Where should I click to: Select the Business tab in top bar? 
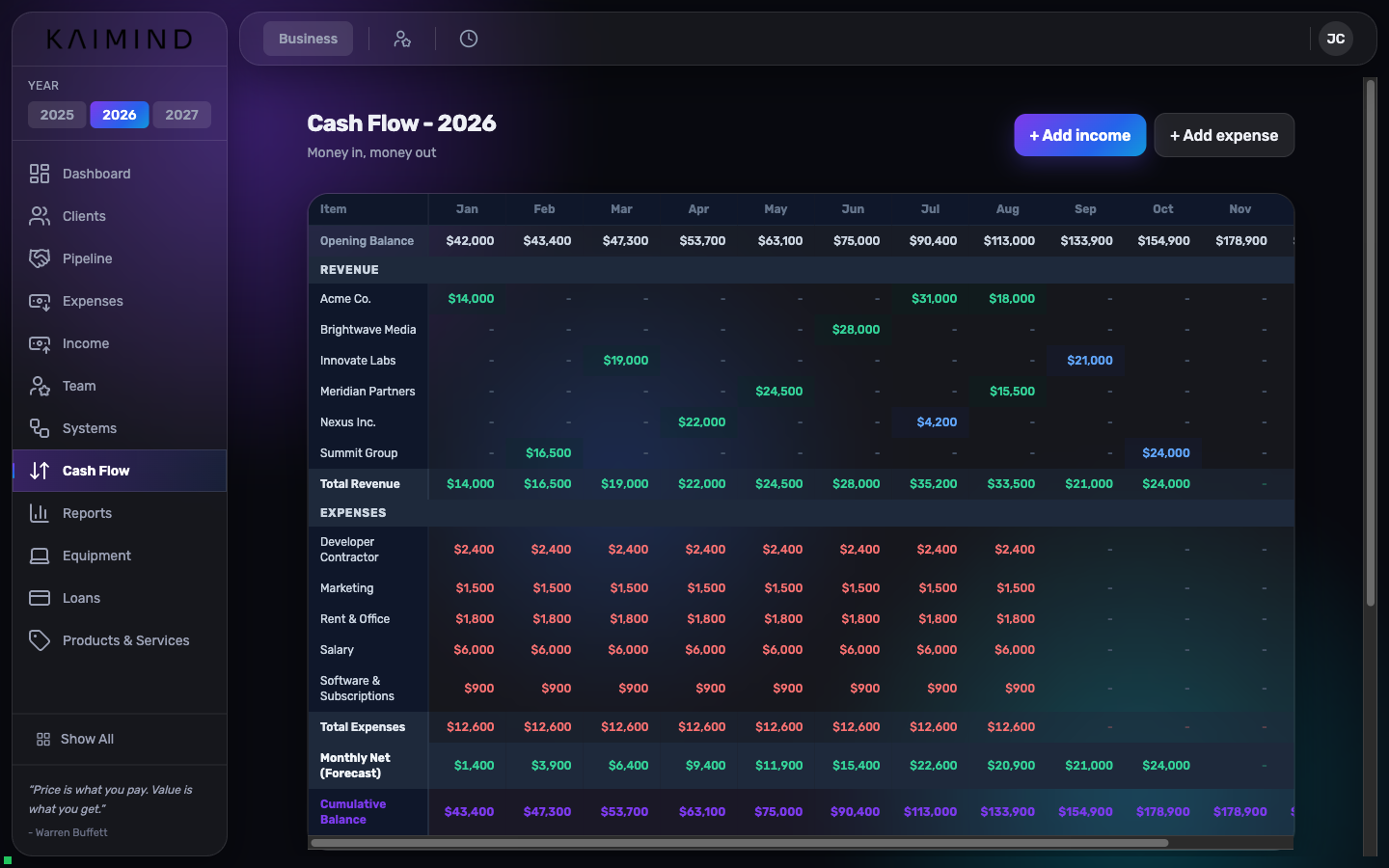click(308, 39)
